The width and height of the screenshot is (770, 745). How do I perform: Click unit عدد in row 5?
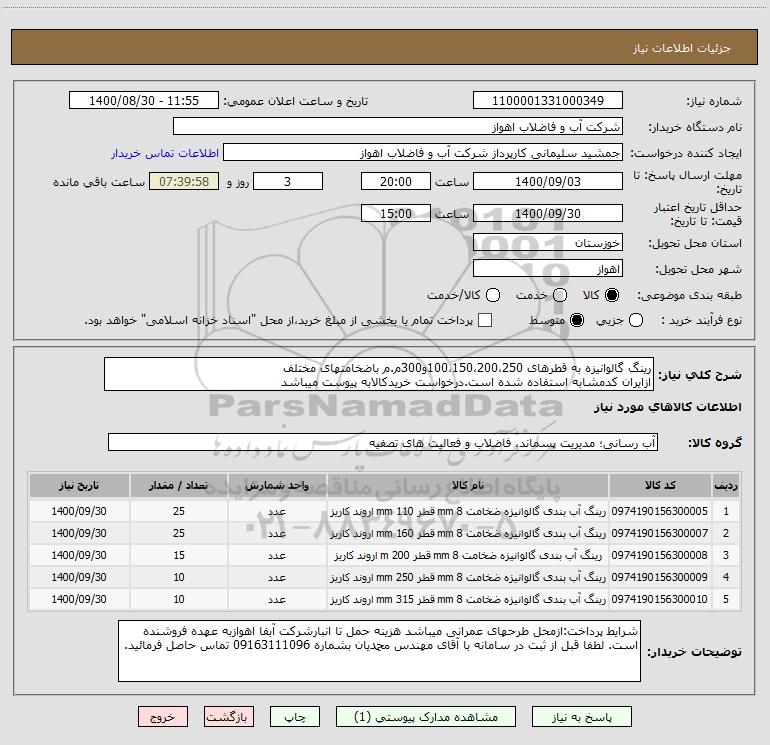[277, 599]
